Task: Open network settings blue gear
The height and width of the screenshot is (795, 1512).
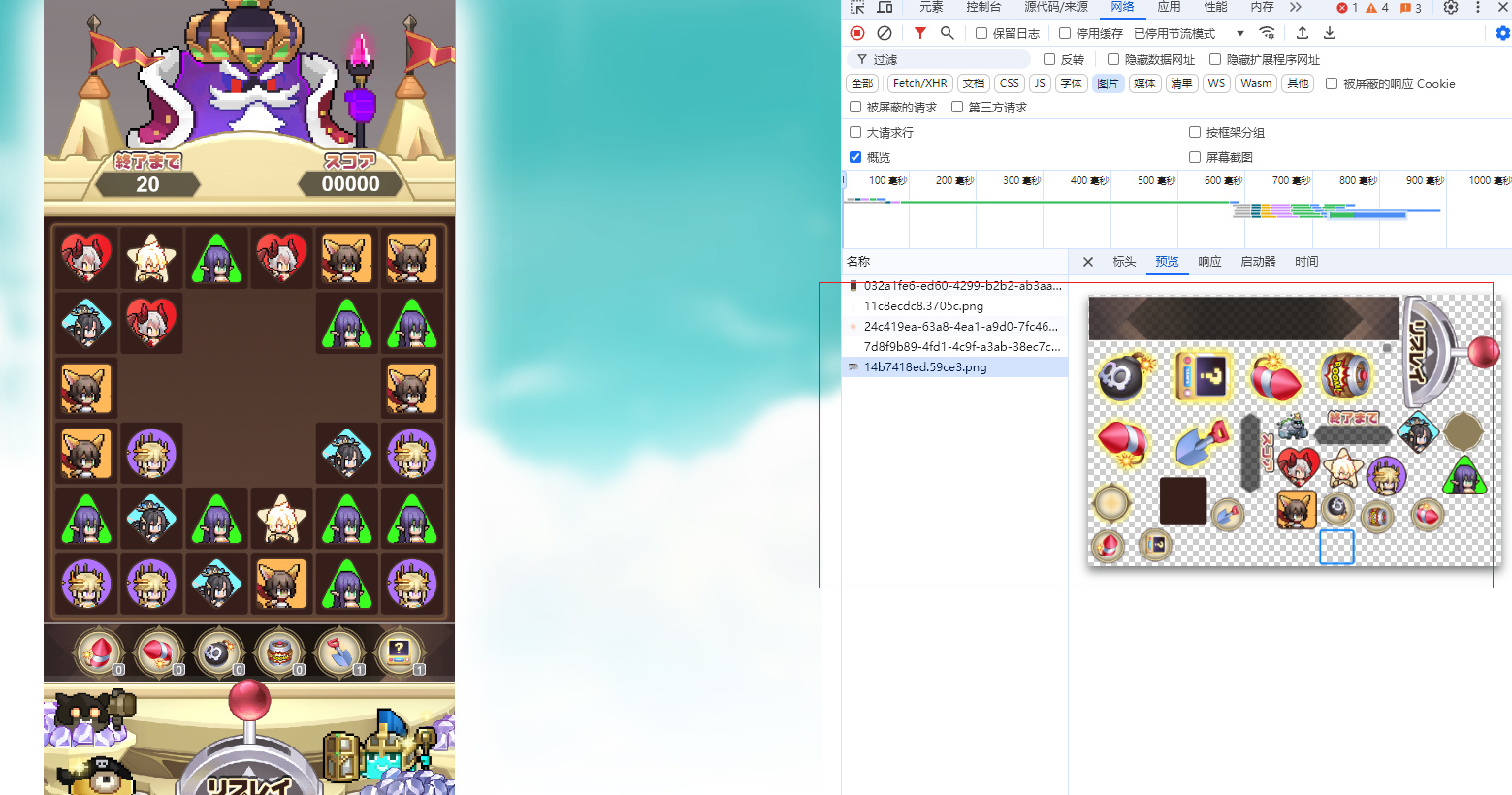Action: pos(1502,33)
